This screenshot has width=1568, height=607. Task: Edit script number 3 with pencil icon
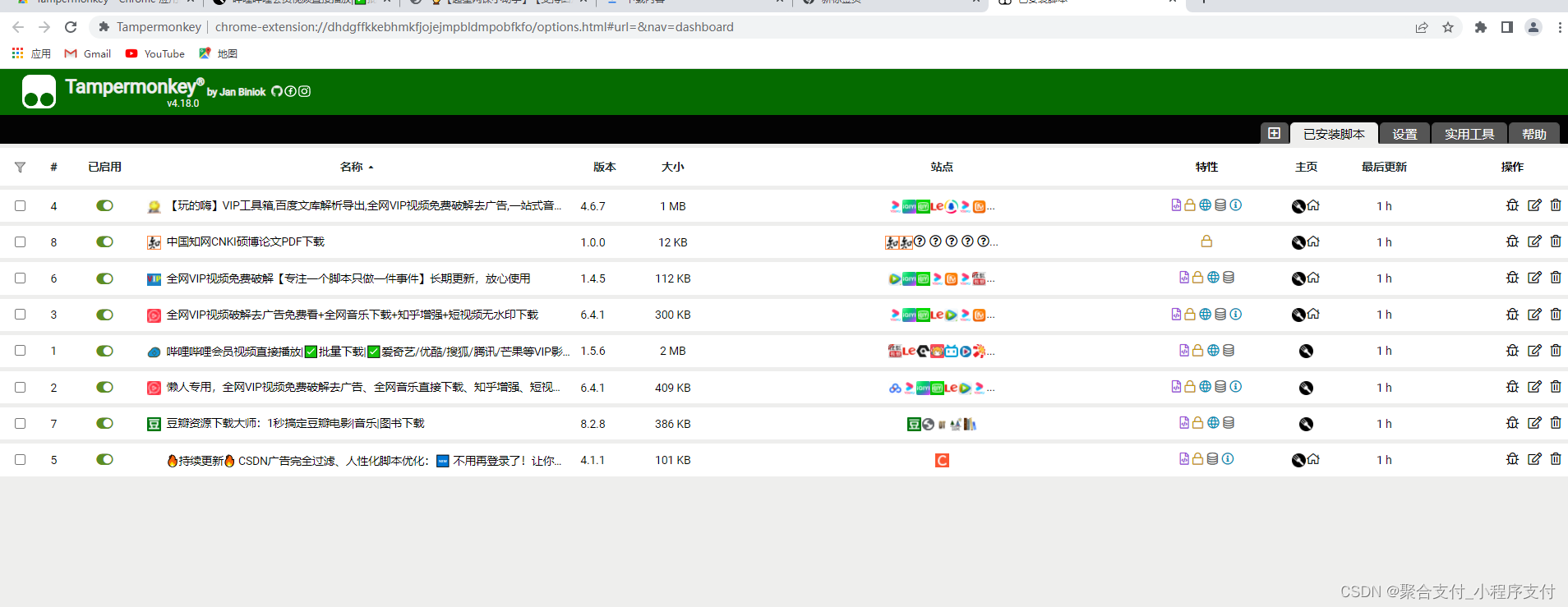[1534, 314]
